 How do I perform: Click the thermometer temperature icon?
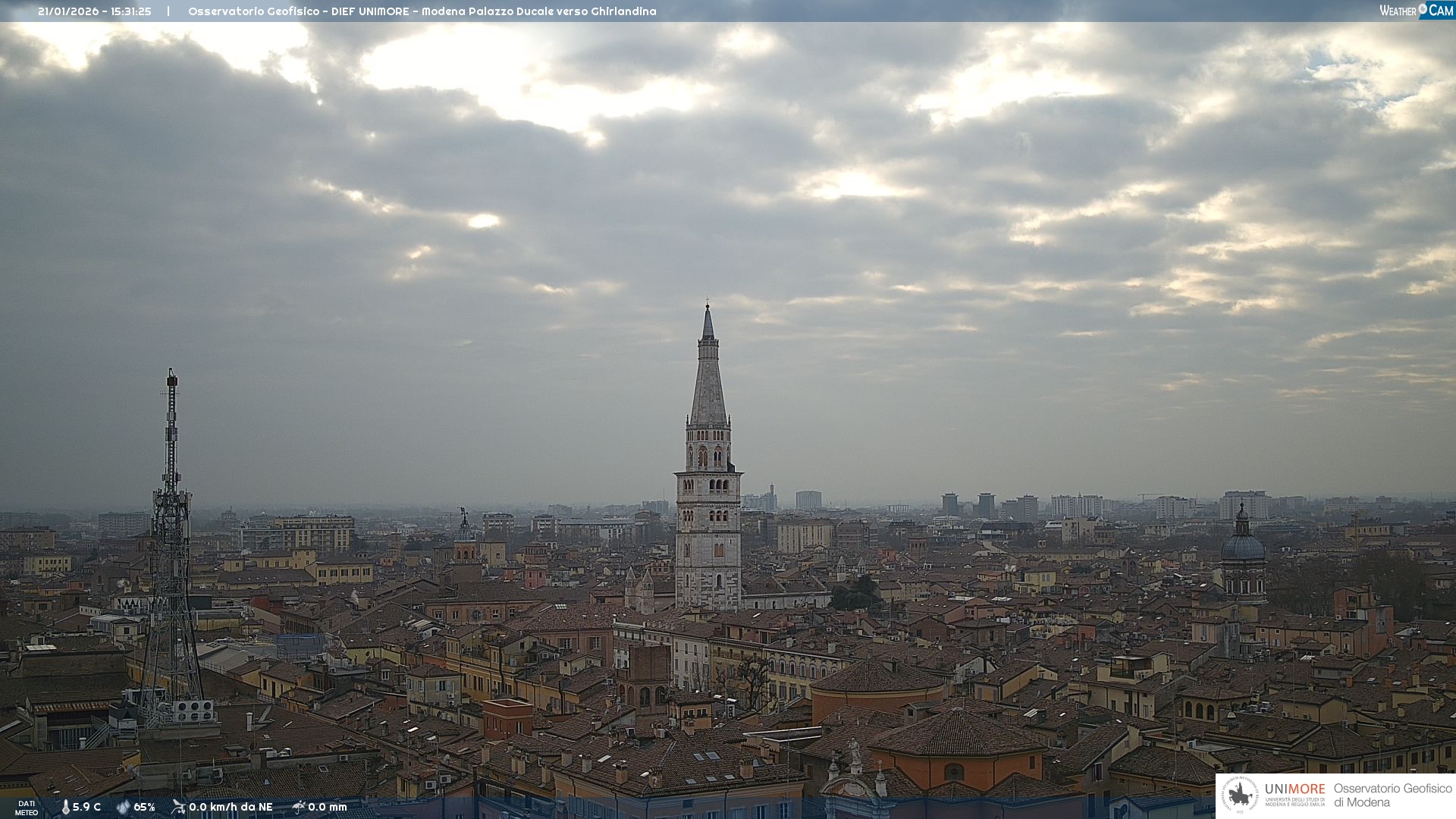[65, 807]
